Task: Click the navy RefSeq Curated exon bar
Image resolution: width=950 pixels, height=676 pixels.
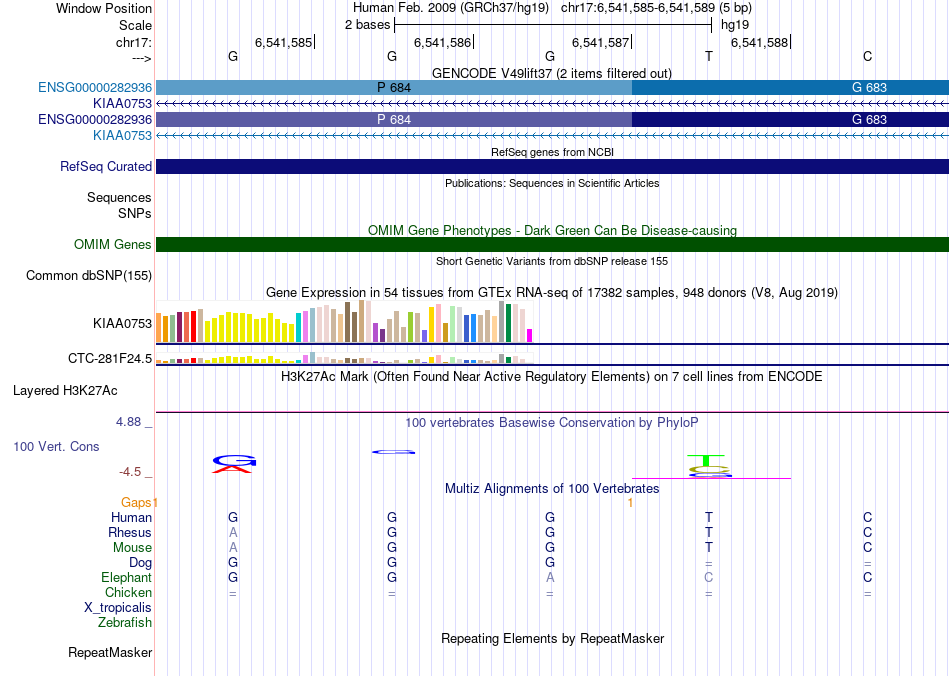Action: click(x=553, y=167)
